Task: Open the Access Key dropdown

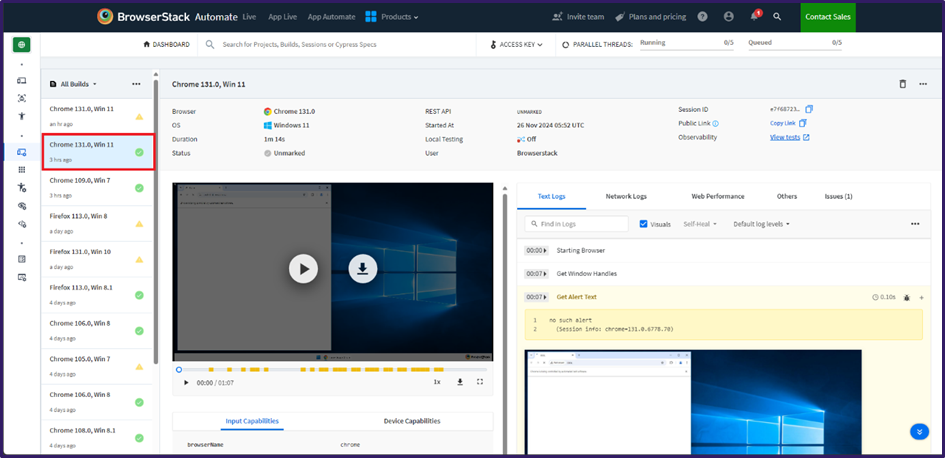Action: (520, 44)
